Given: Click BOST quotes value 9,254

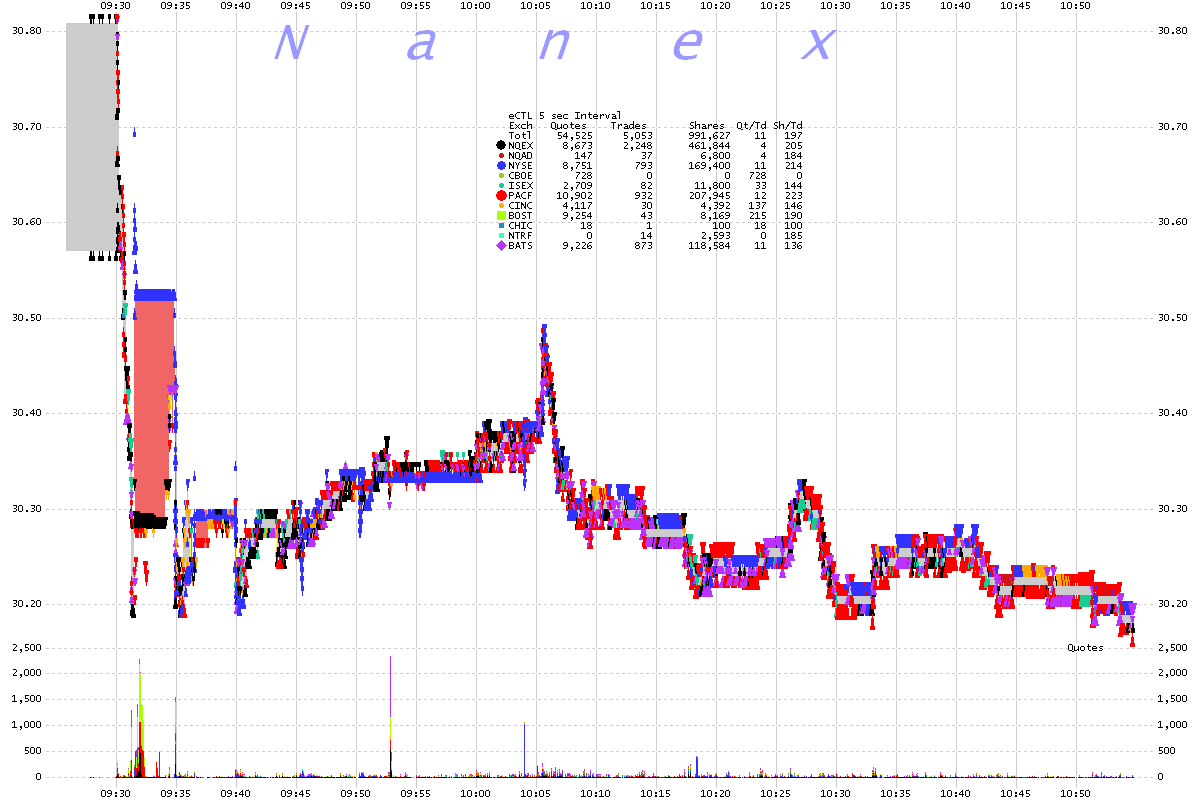Looking at the screenshot, I should 577,215.
